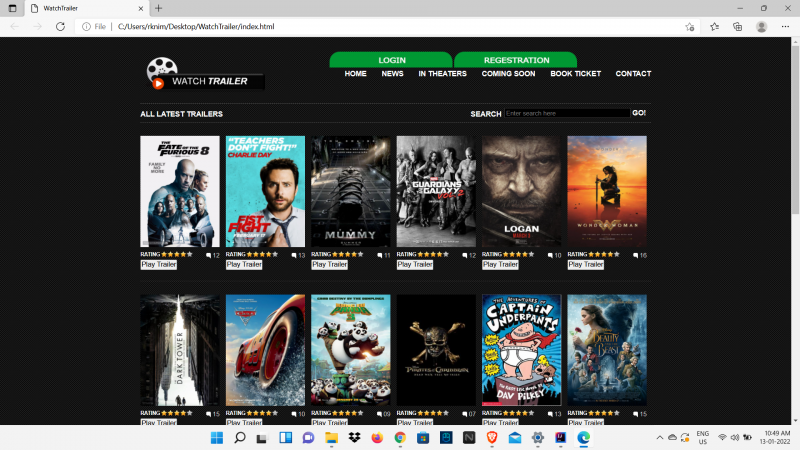Viewport: 800px width, 450px height.
Task: Open the LOGIN tab
Action: click(x=391, y=60)
